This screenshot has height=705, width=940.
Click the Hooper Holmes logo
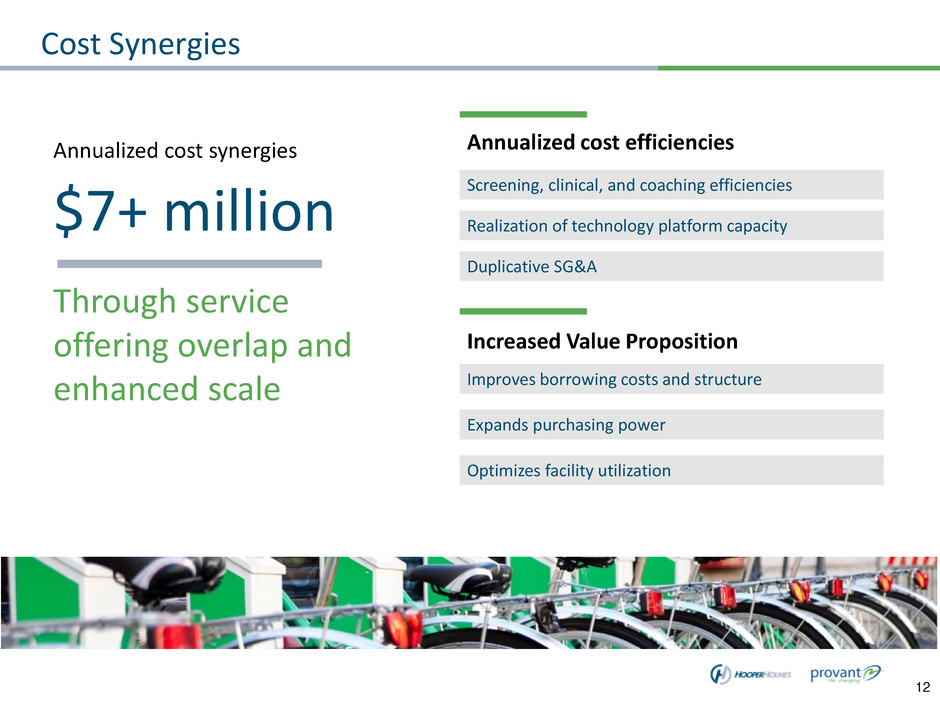751,674
